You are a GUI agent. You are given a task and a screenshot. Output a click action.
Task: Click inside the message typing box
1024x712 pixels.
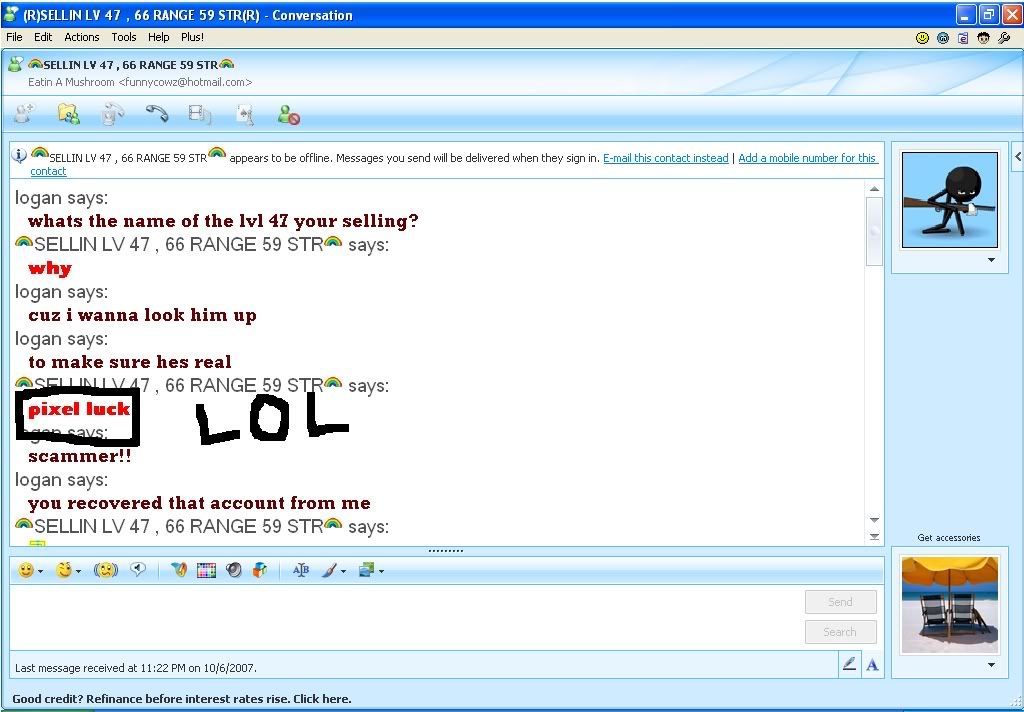coord(400,615)
